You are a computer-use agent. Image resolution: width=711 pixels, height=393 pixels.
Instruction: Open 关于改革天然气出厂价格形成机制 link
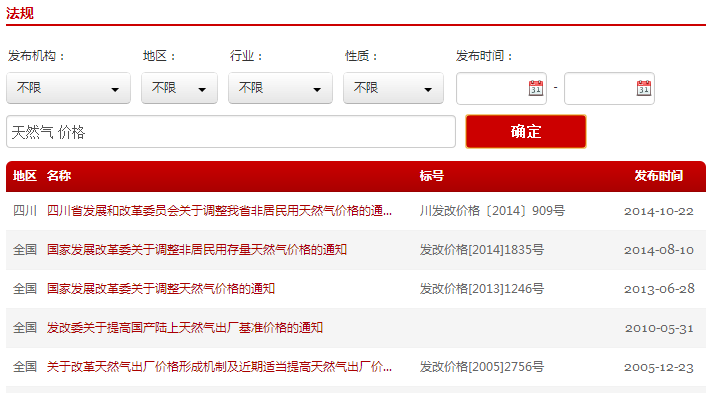tap(219, 367)
